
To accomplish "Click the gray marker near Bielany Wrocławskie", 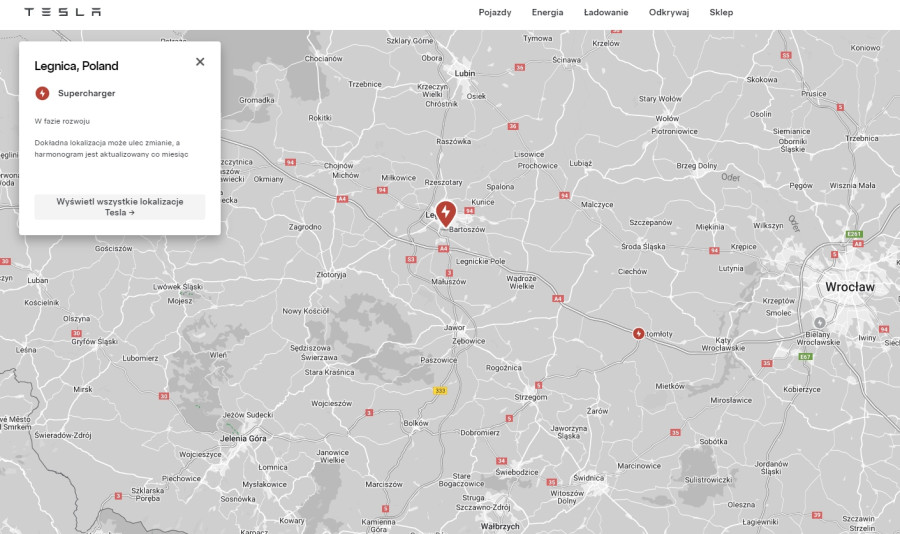I will [820, 323].
